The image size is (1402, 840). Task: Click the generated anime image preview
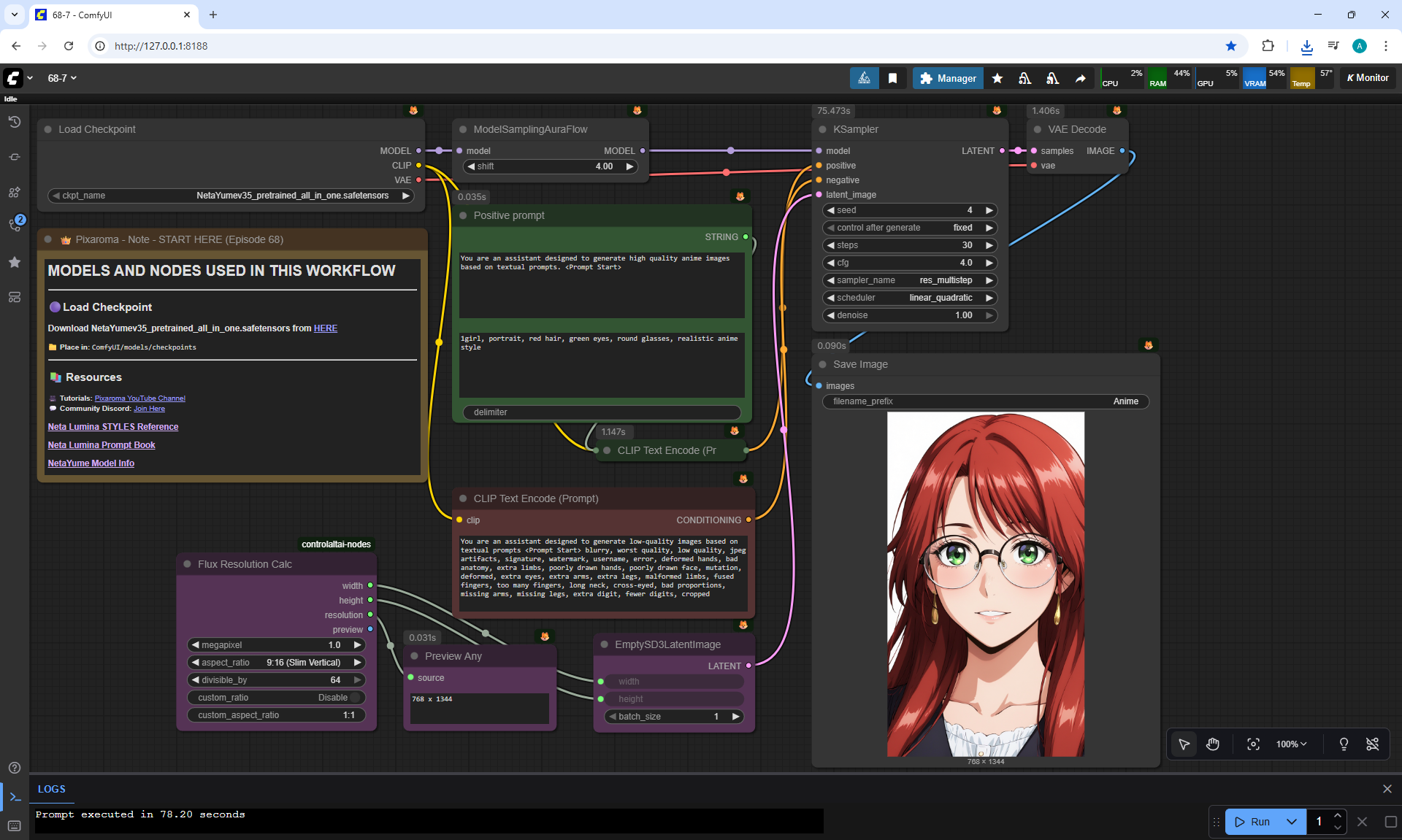985,584
